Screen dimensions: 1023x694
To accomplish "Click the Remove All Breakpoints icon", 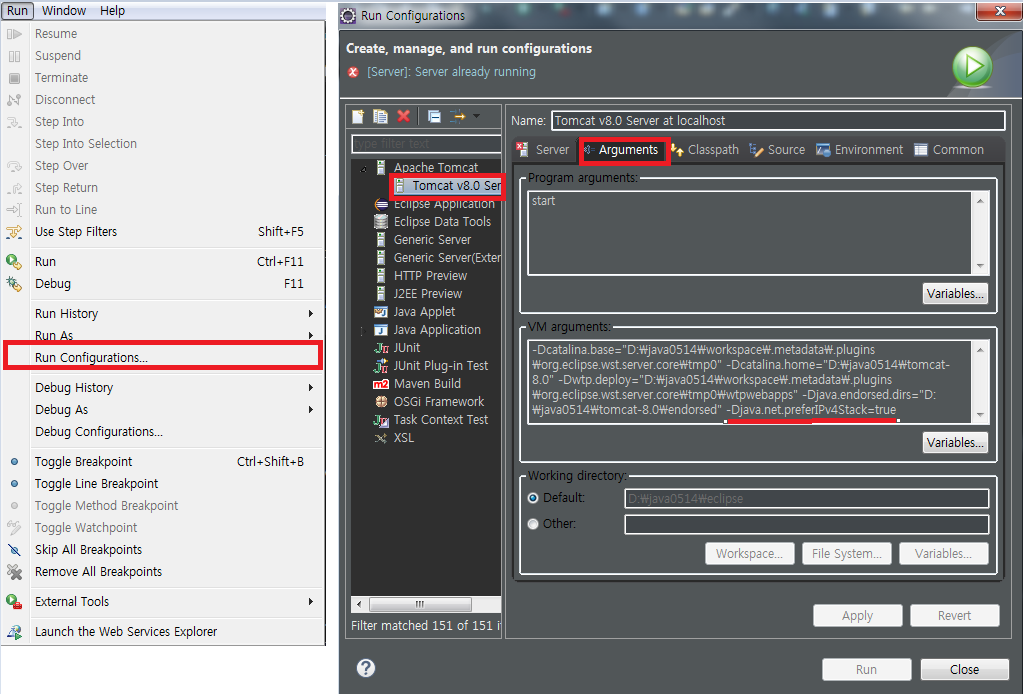I will pos(14,572).
